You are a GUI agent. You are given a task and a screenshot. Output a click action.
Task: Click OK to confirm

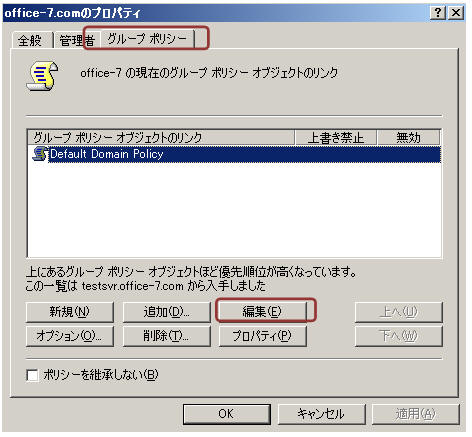(227, 414)
